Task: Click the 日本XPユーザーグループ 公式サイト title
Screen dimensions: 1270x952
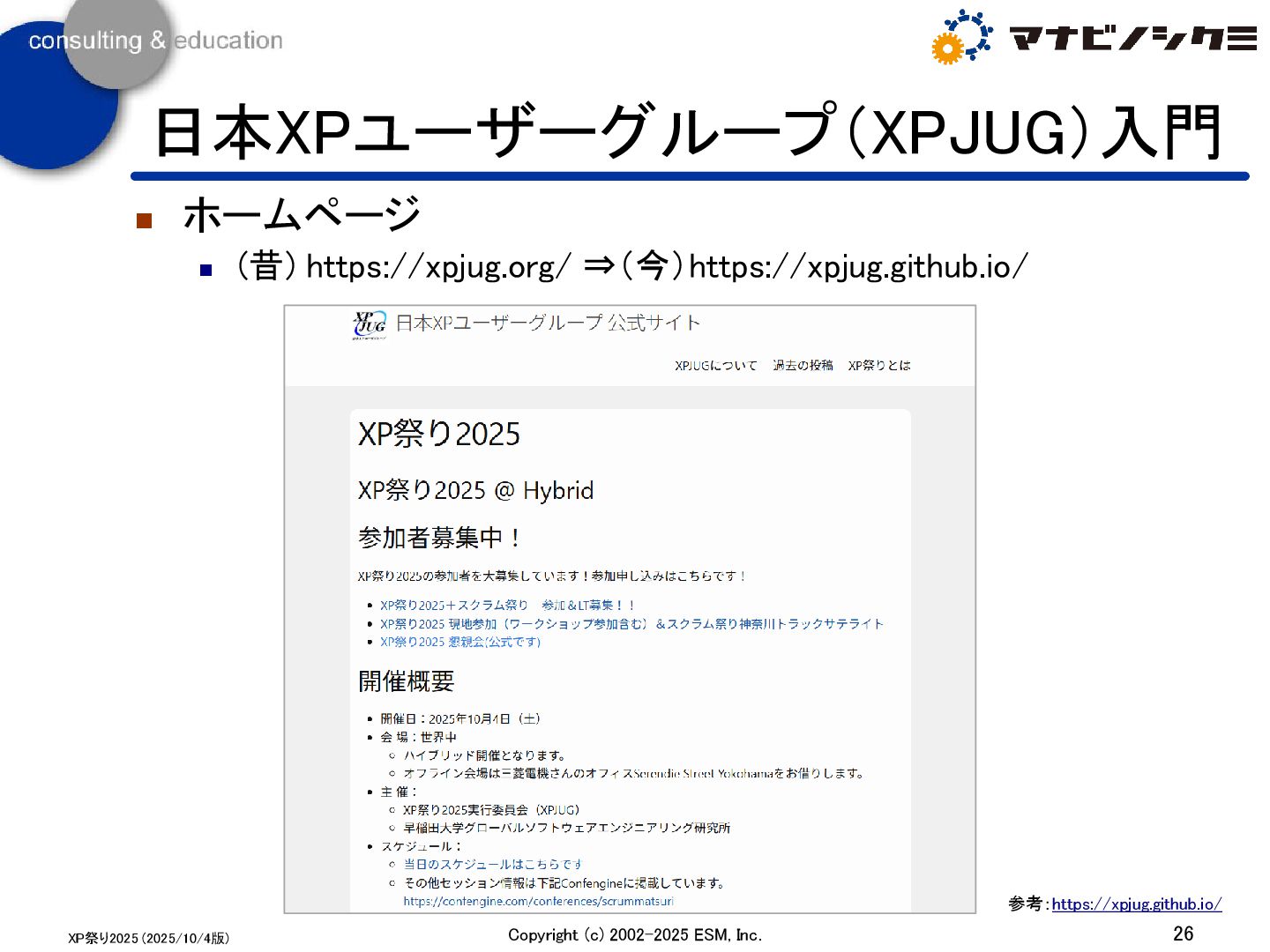Action: coord(548,323)
